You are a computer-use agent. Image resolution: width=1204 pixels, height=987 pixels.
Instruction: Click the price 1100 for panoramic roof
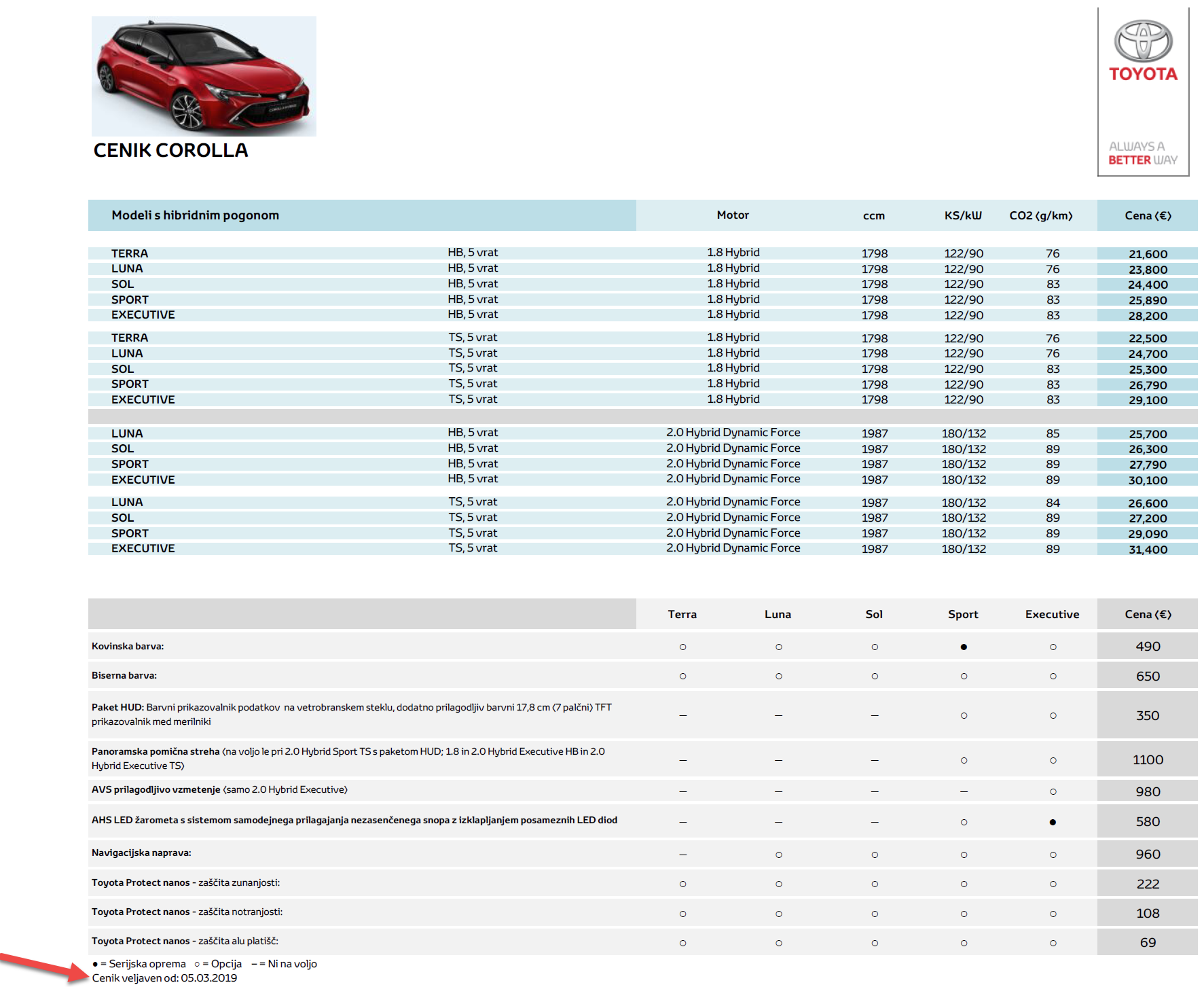click(x=1148, y=759)
